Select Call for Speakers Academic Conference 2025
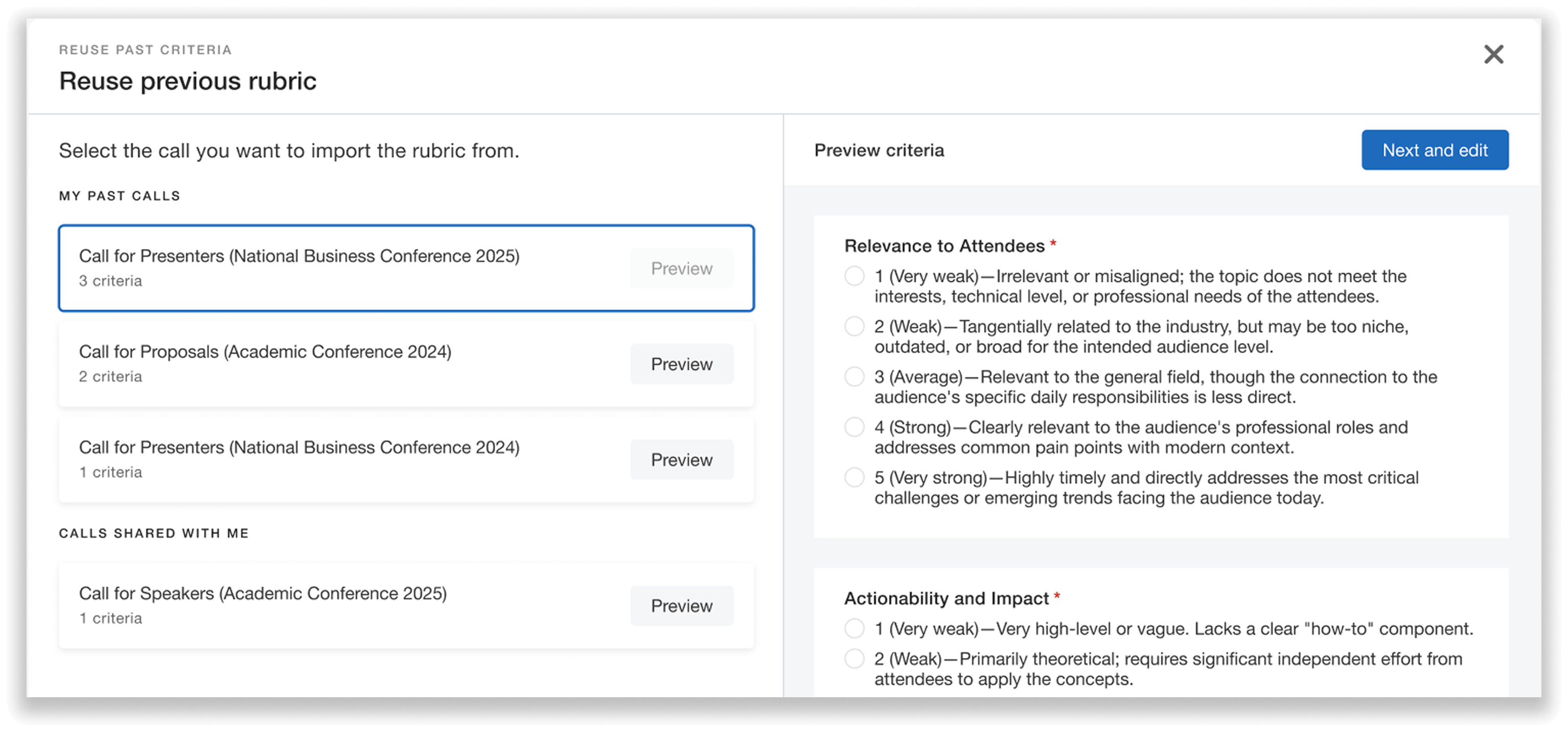The image size is (1568, 732). (406, 605)
